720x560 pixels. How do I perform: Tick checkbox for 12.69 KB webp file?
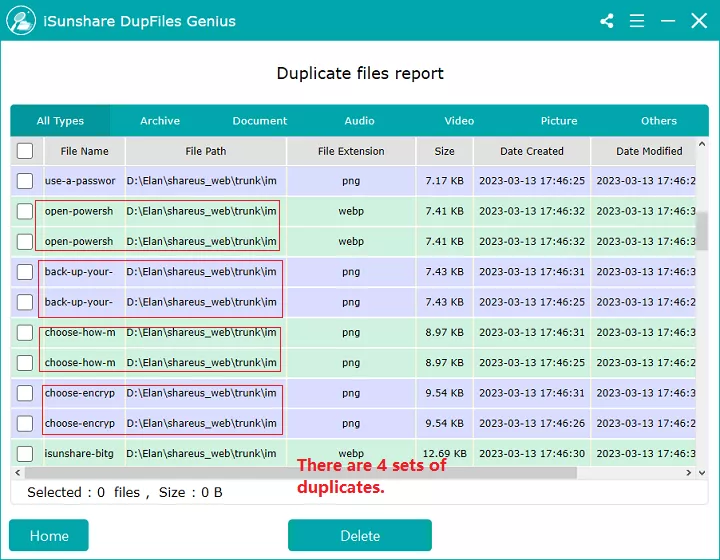pos(25,454)
